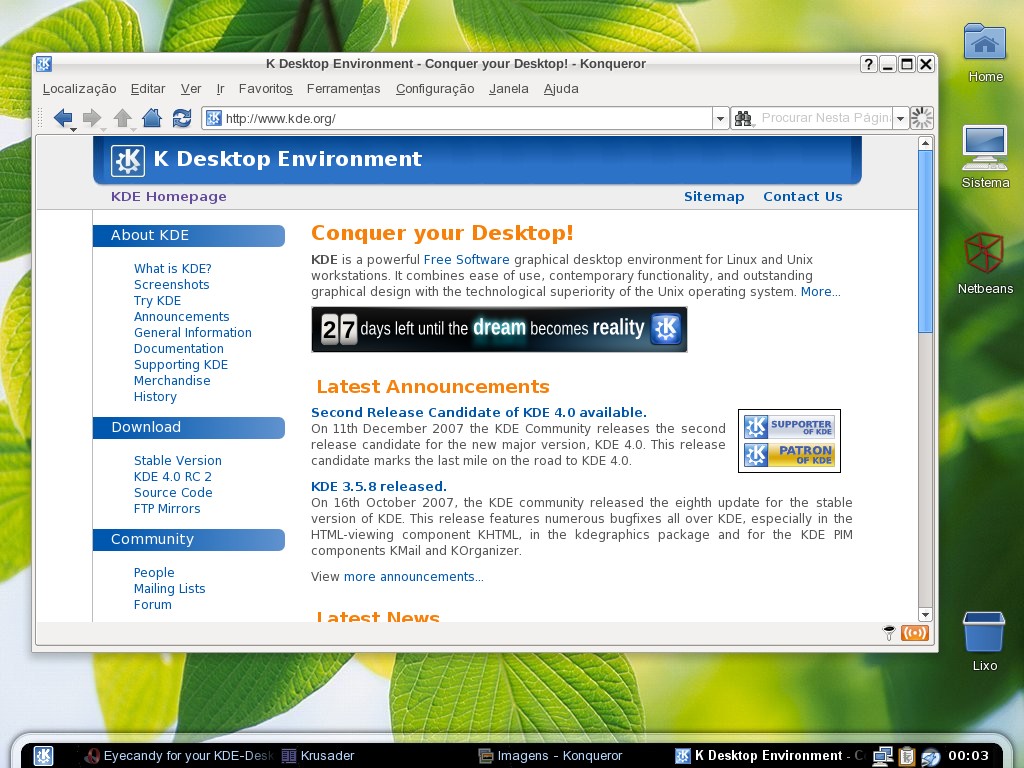Click the Patron of KDE badge
This screenshot has height=768, width=1024.
(789, 455)
